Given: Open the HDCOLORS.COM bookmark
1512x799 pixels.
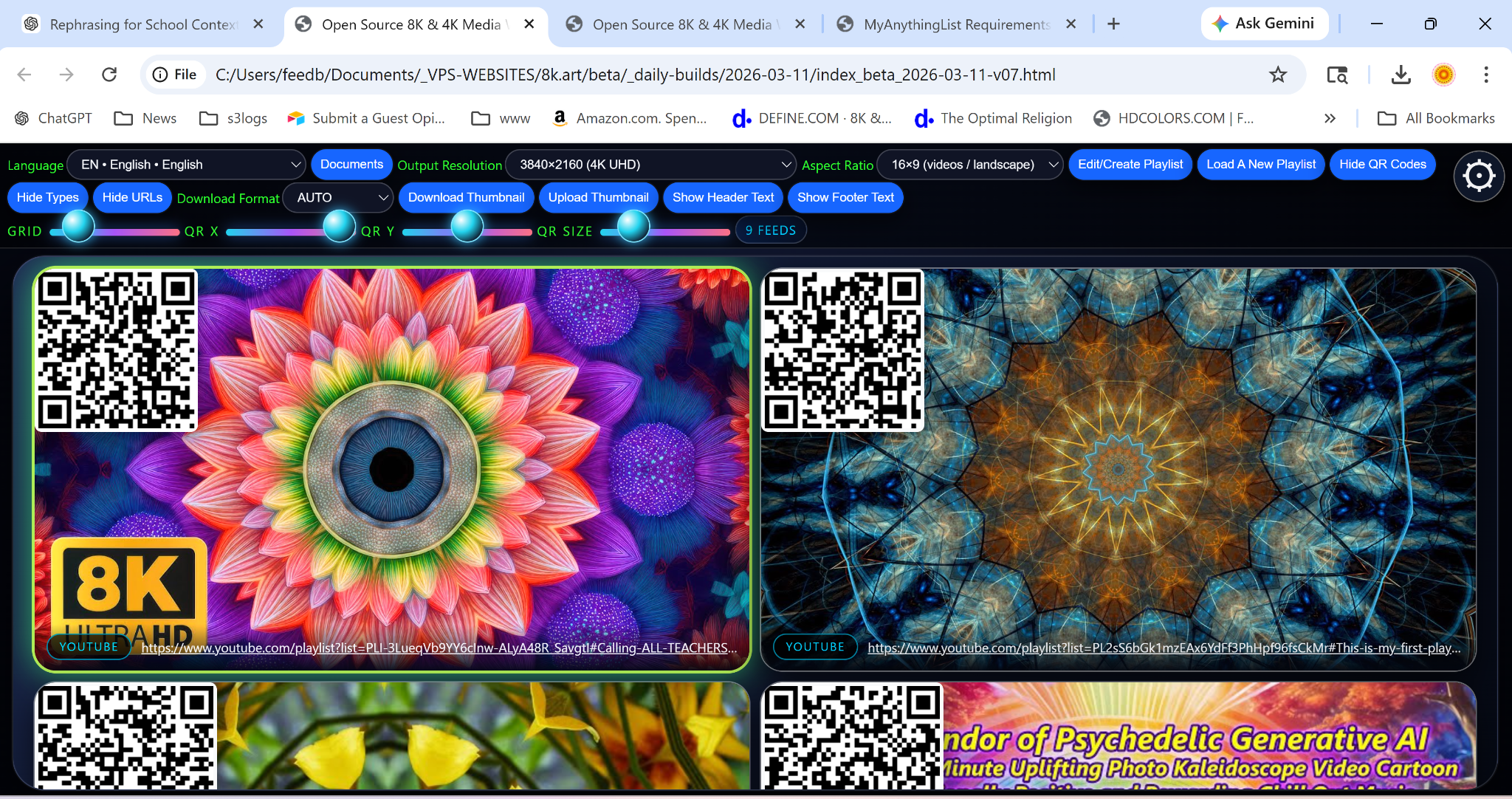Looking at the screenshot, I should pyautogui.click(x=1173, y=118).
